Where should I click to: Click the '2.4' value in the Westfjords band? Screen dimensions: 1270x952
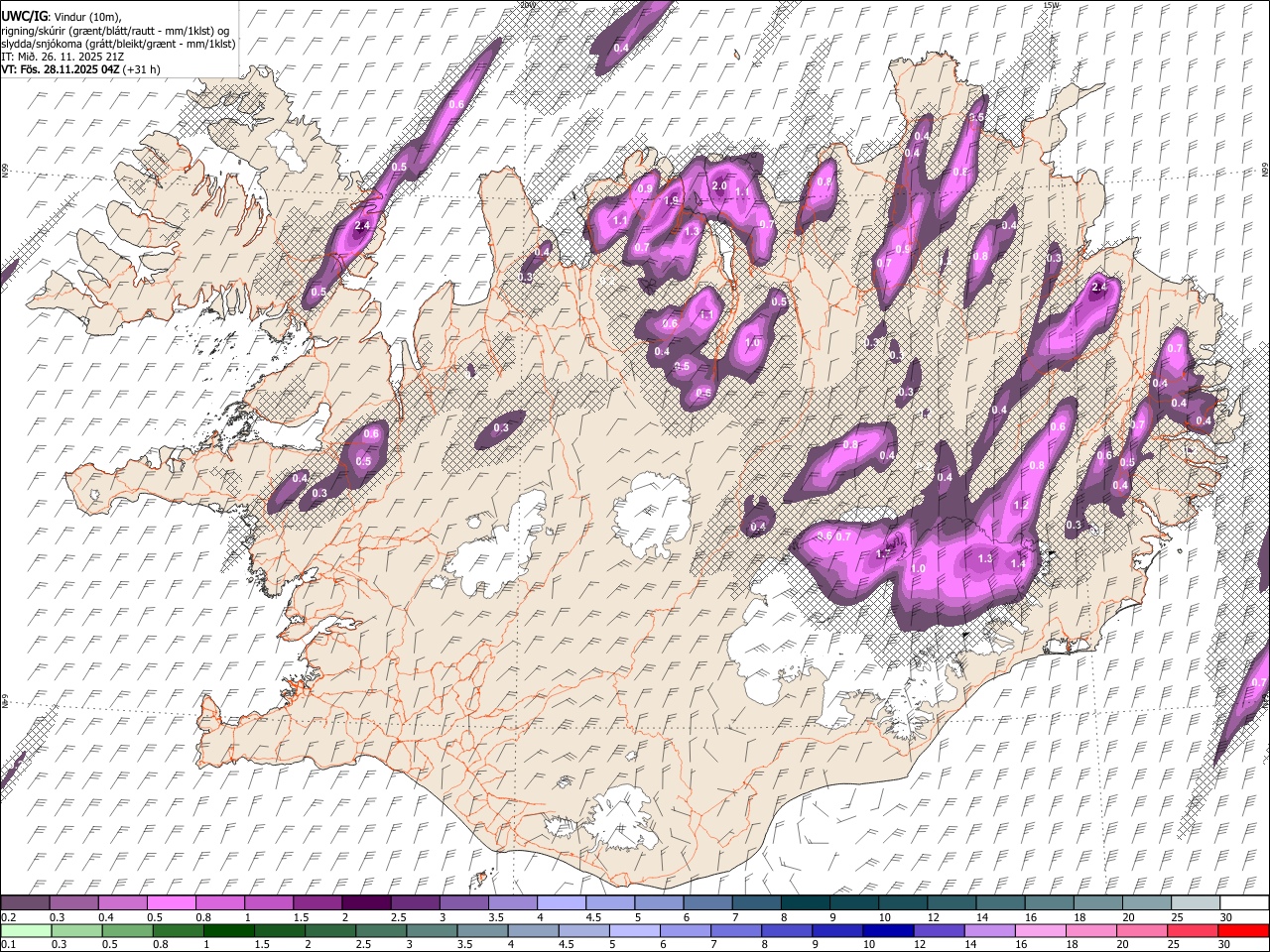click(x=362, y=226)
